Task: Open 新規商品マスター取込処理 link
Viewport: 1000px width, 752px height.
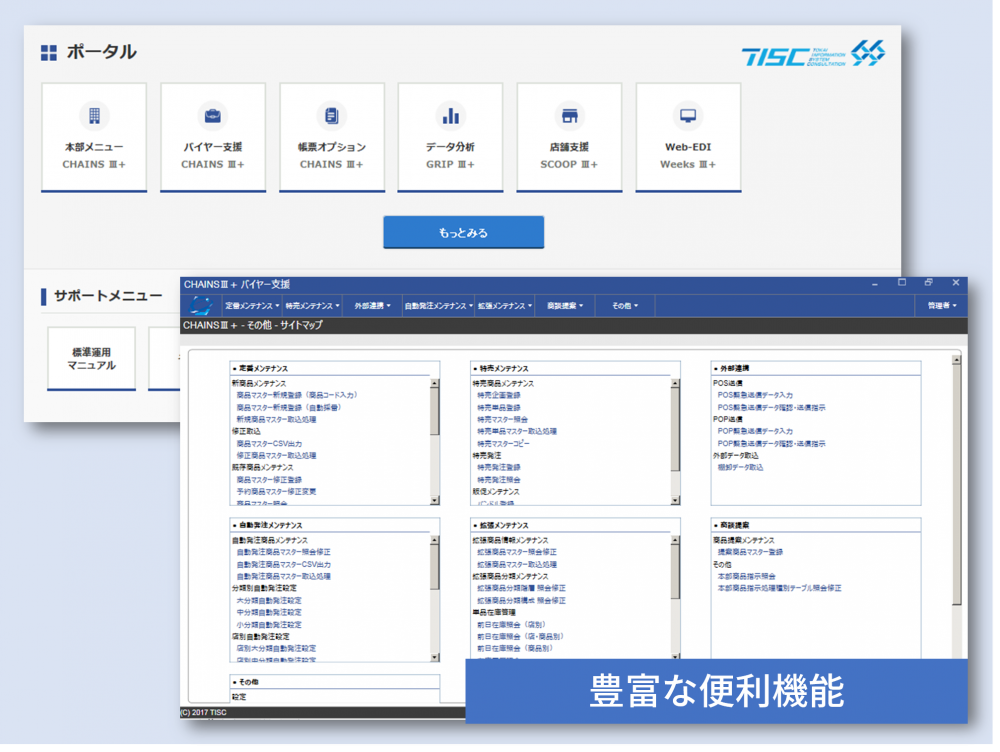Action: [x=276, y=420]
